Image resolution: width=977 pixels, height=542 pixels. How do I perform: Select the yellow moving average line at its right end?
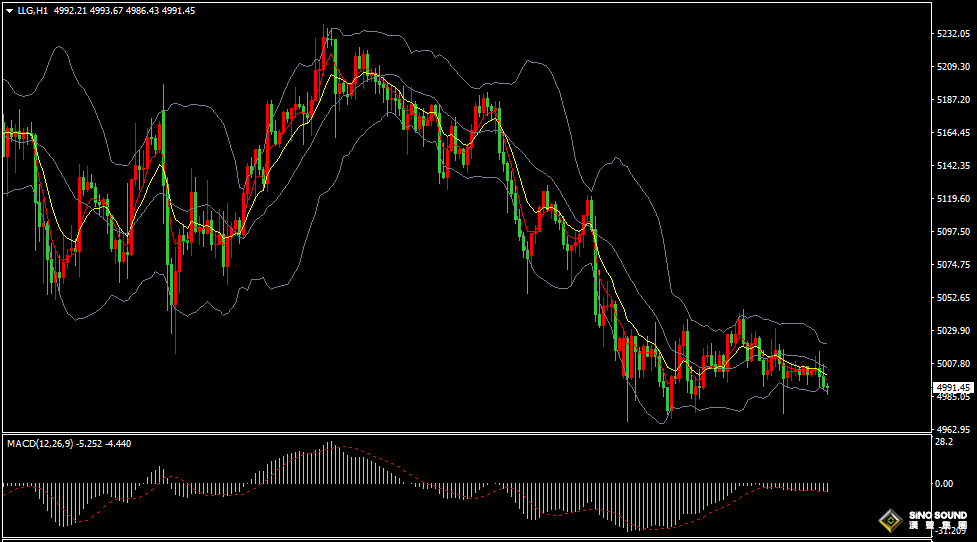coord(825,373)
